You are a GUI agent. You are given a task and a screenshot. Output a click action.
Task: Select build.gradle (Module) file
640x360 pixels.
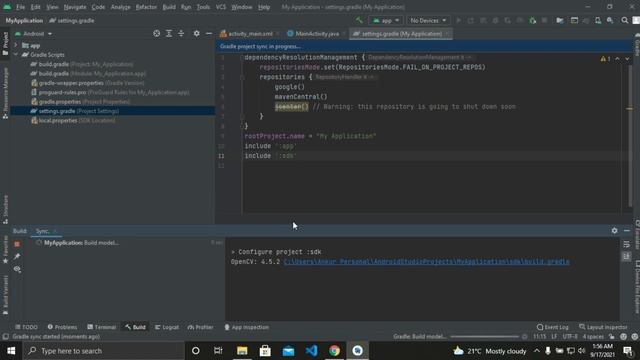88,73
